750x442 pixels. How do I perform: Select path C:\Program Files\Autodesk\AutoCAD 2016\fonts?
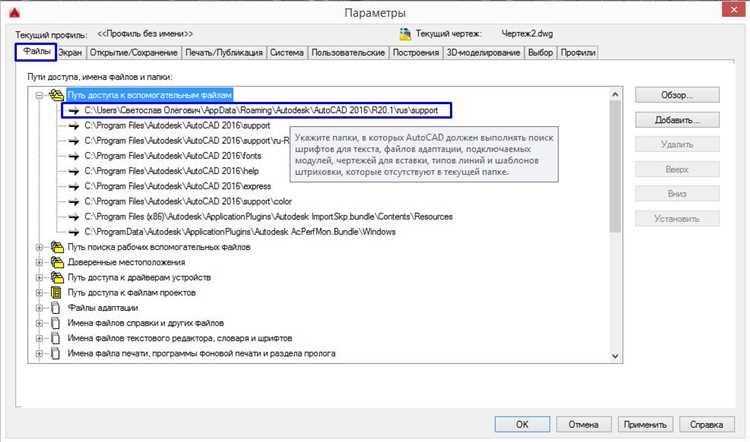point(173,156)
